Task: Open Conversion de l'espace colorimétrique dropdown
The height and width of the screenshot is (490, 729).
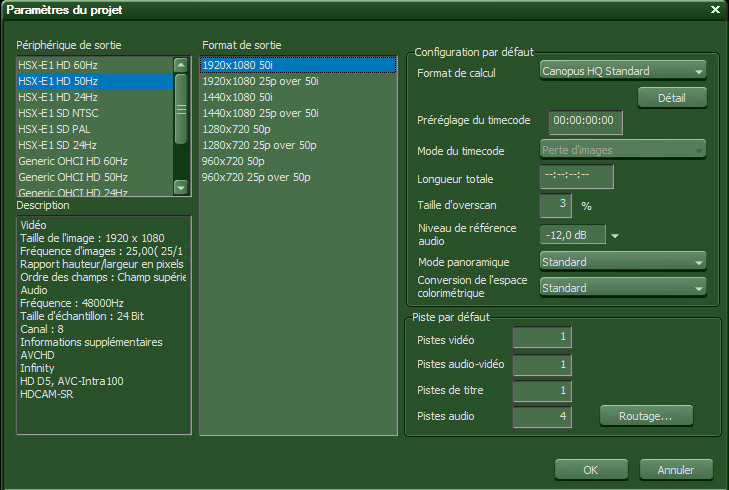Action: point(623,288)
